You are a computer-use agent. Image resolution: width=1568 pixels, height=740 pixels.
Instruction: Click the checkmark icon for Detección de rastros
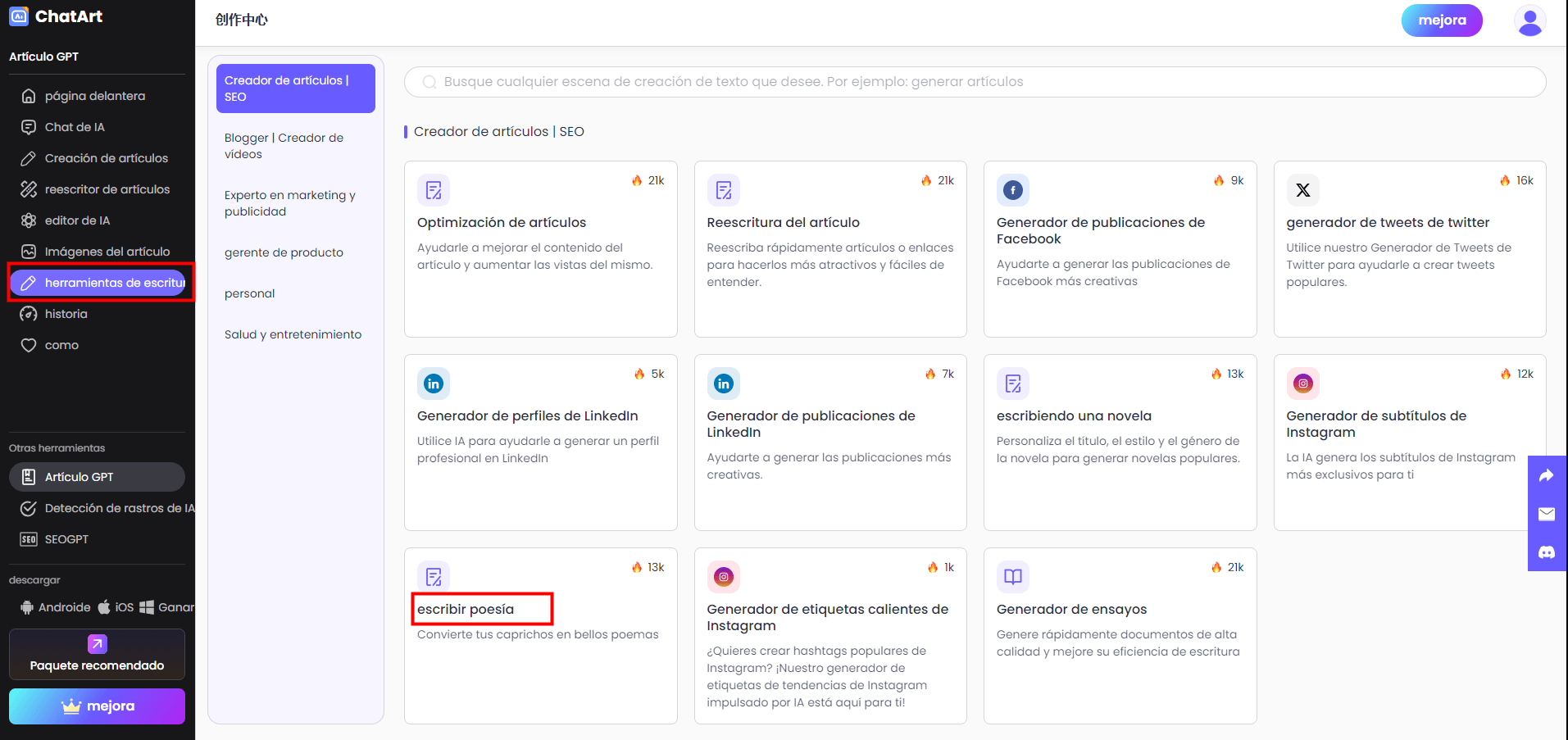pos(29,508)
